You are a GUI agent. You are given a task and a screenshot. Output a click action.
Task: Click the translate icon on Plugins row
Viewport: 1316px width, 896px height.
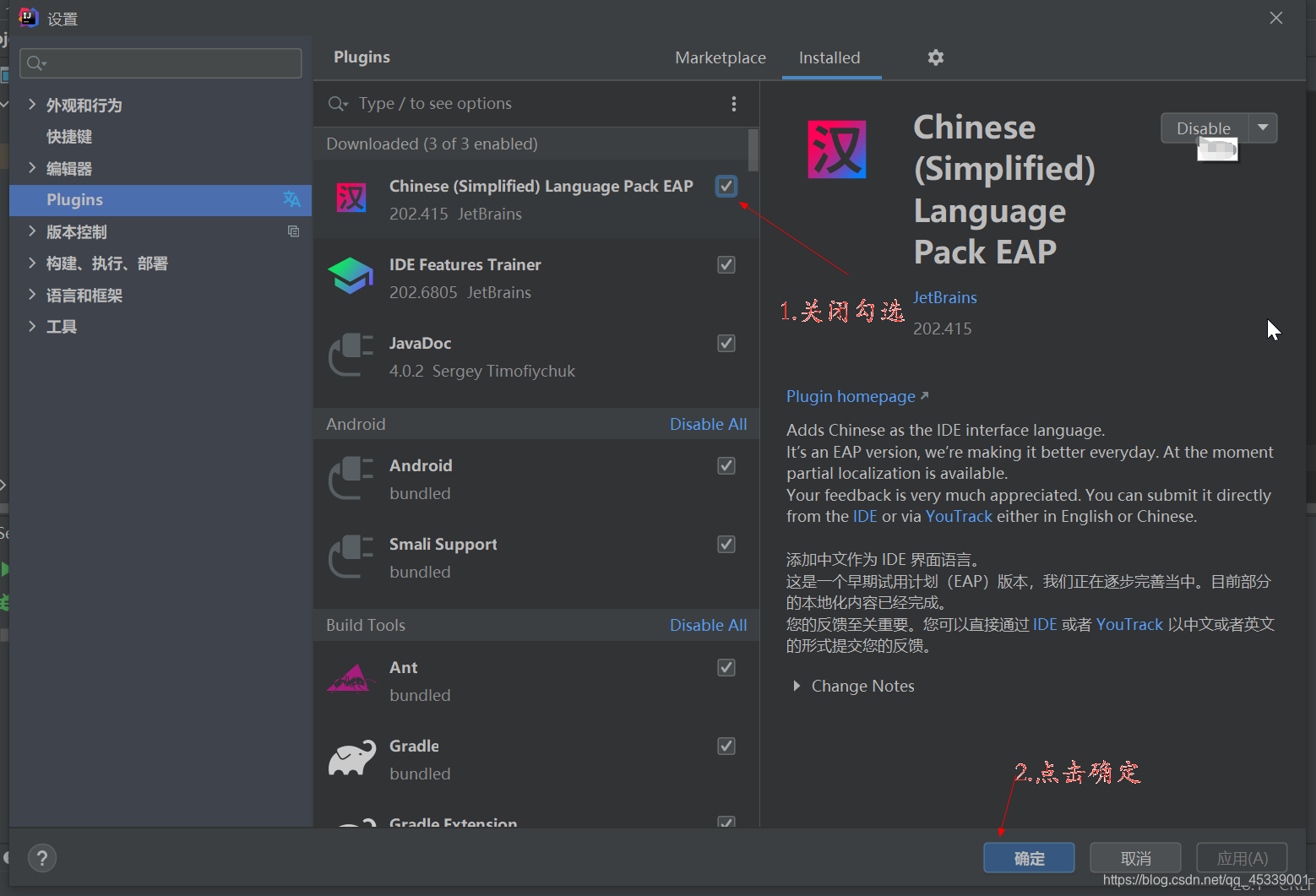tap(291, 199)
